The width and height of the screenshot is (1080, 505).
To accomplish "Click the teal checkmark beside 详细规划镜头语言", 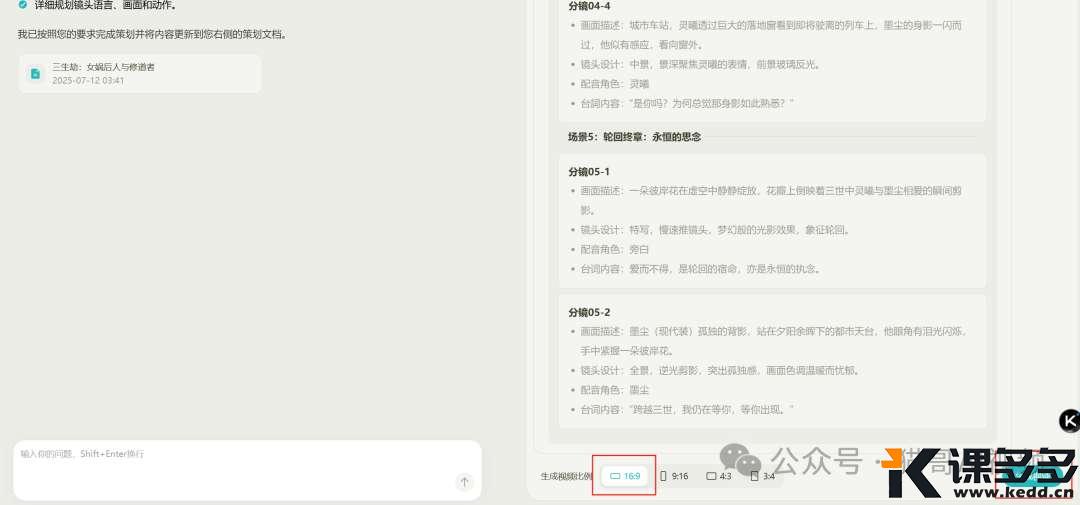I will pos(23,5).
